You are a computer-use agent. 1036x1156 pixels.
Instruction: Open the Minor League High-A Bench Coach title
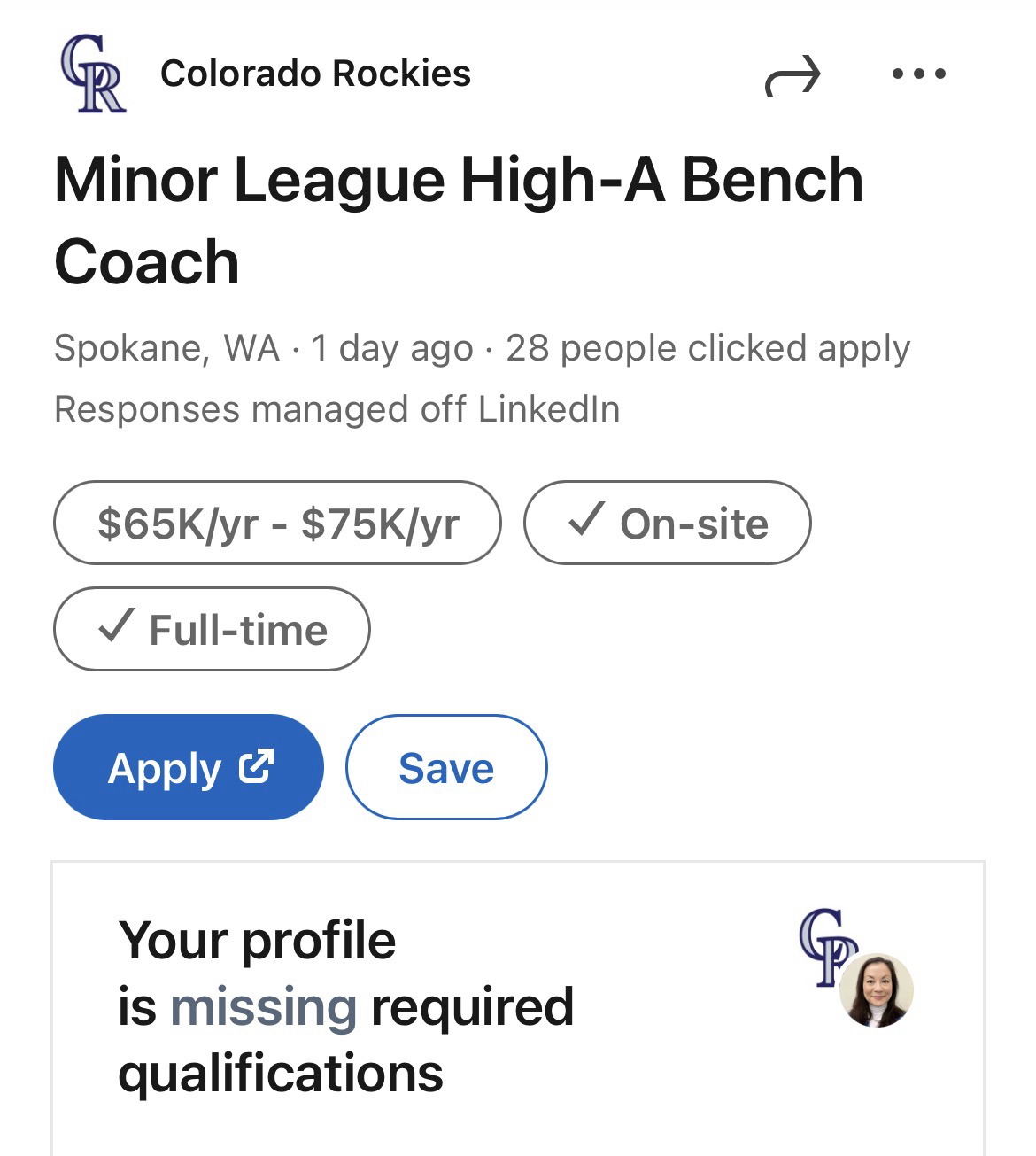[x=458, y=221]
